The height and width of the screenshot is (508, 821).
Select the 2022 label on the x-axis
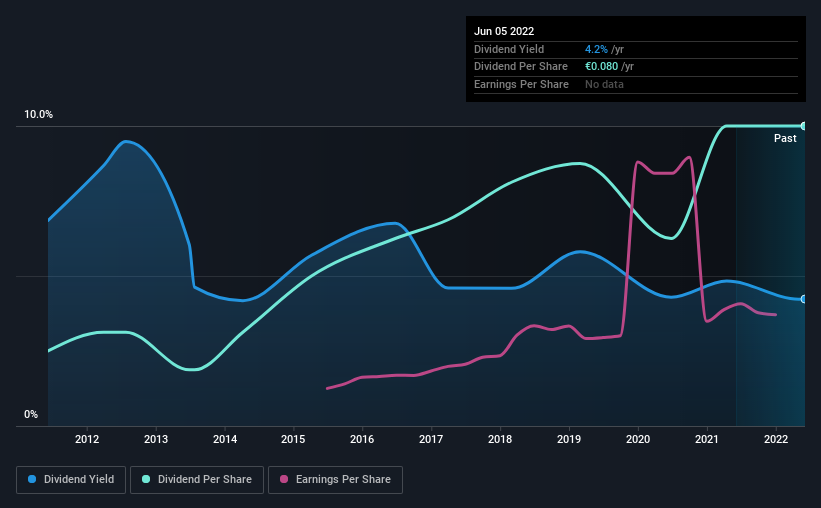click(776, 439)
